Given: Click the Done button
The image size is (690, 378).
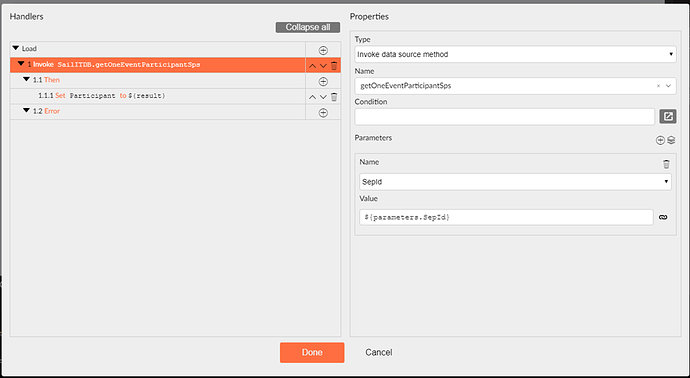Looking at the screenshot, I should (x=312, y=352).
